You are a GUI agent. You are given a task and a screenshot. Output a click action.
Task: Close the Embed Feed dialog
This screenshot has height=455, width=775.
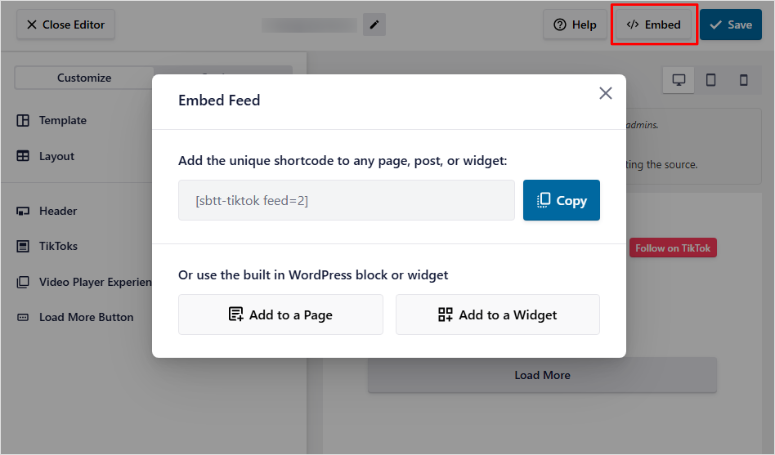click(605, 93)
